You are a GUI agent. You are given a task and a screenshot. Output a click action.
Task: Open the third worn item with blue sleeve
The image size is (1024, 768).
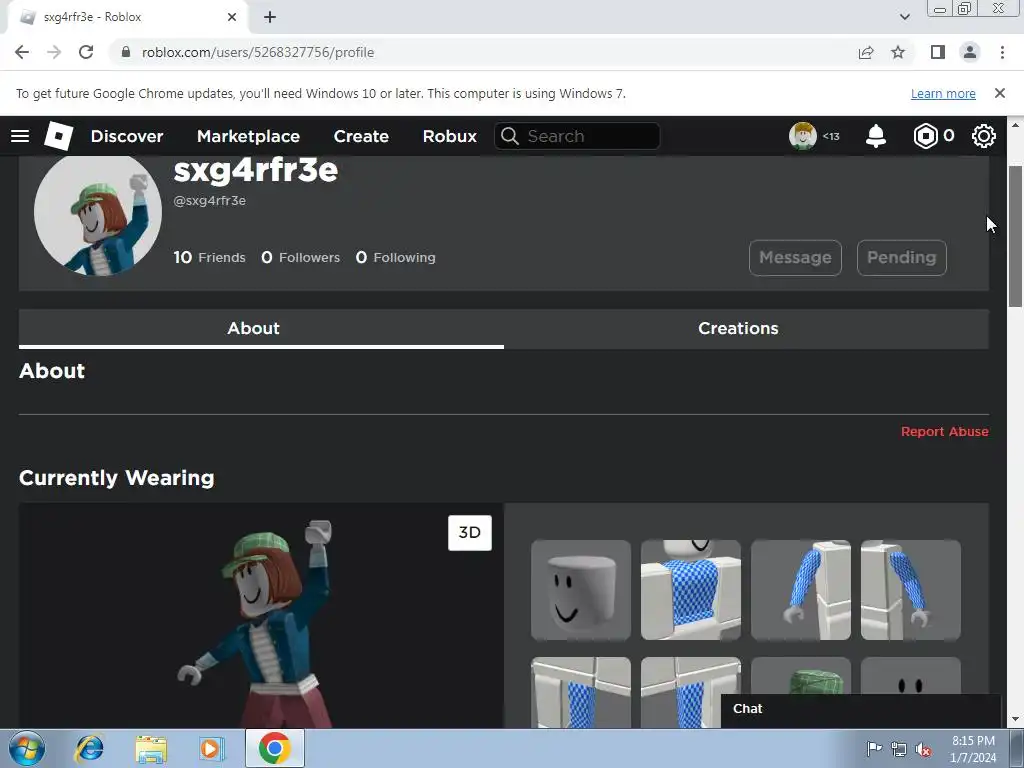pos(801,590)
